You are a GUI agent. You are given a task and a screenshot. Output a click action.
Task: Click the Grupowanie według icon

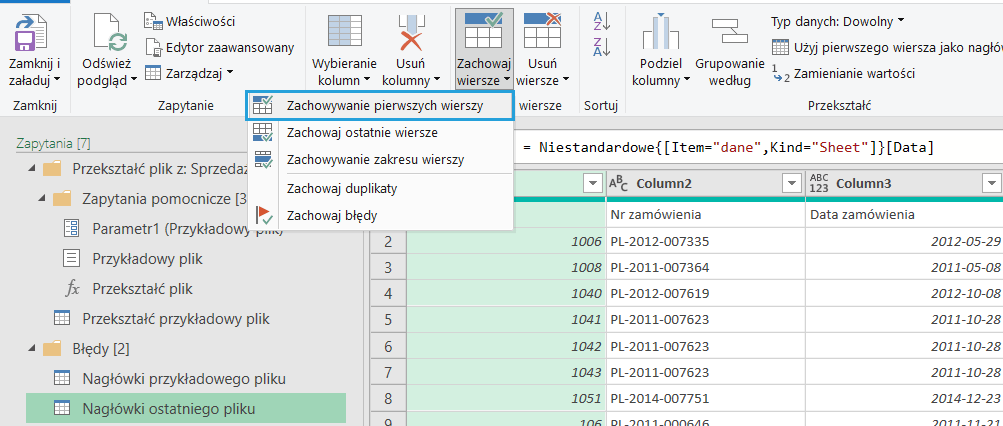click(x=730, y=32)
